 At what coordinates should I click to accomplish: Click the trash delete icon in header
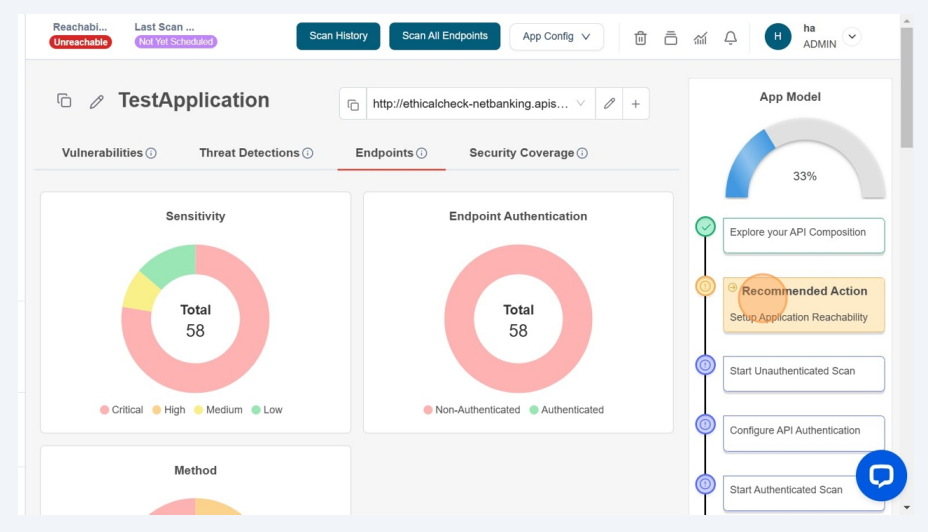click(640, 38)
